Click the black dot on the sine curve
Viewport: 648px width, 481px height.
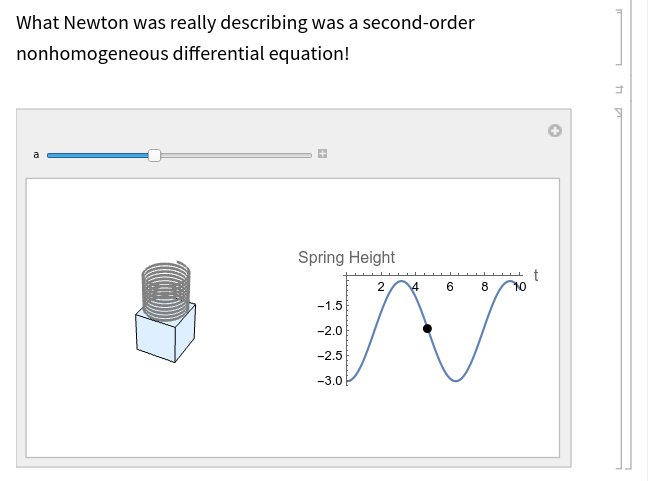tap(427, 329)
